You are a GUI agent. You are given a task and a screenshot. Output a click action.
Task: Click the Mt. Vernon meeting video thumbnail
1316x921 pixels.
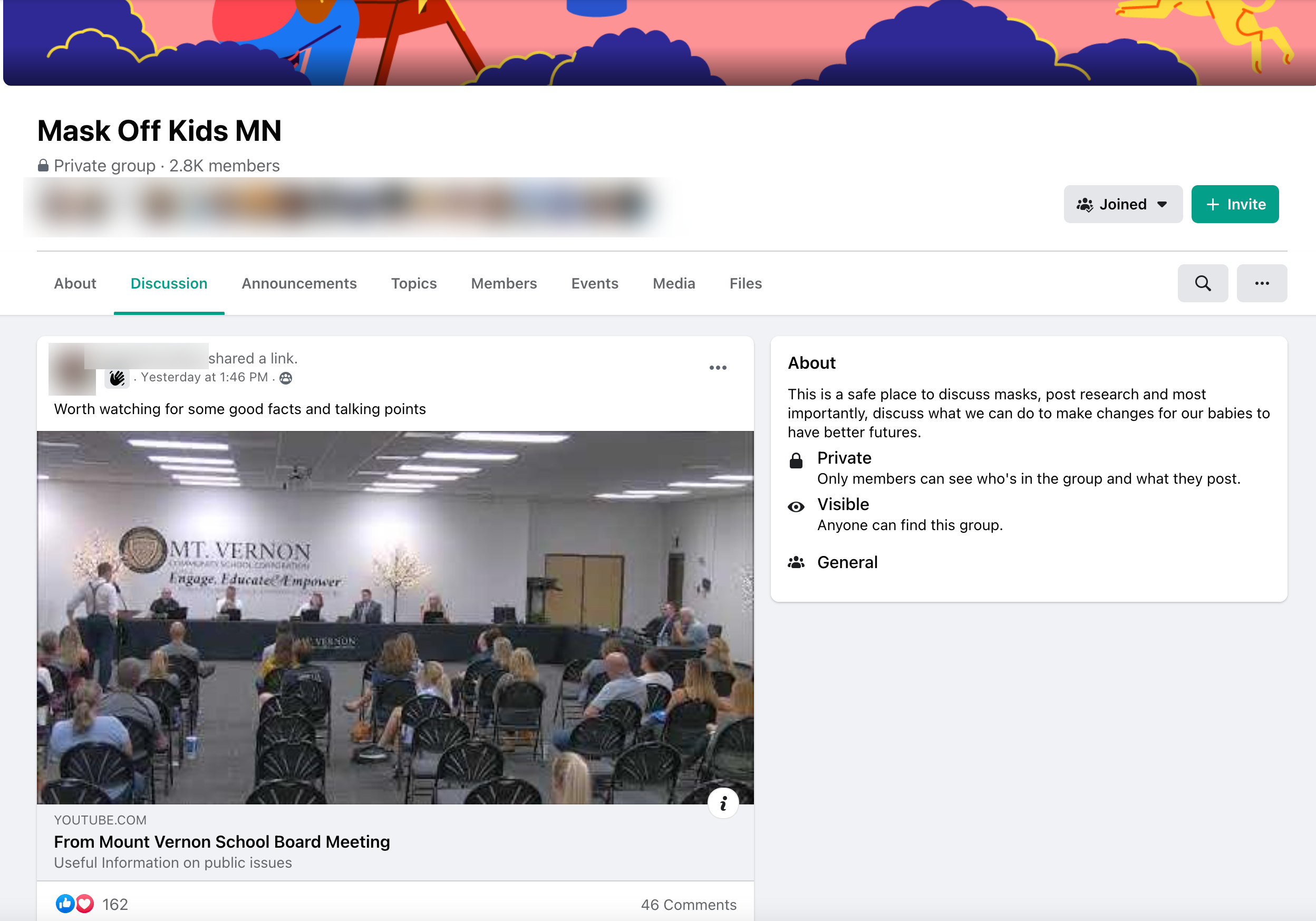395,618
